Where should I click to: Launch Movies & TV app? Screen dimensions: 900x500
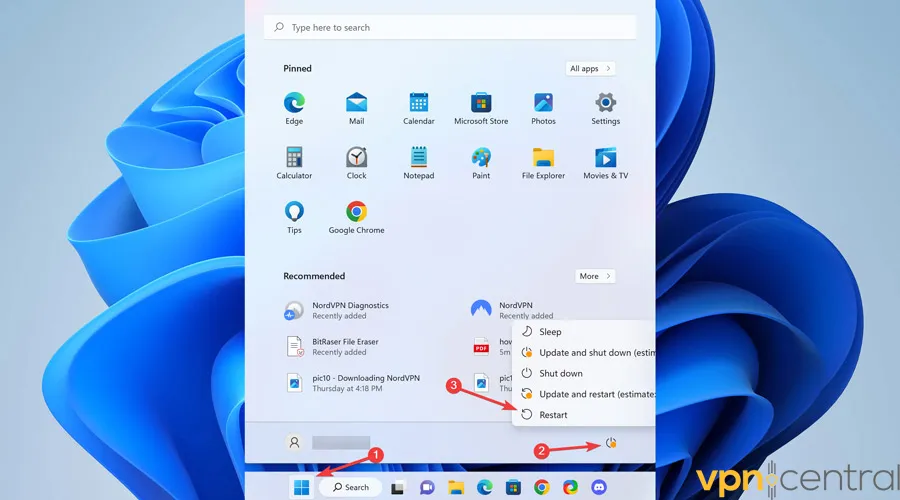pyautogui.click(x=606, y=163)
